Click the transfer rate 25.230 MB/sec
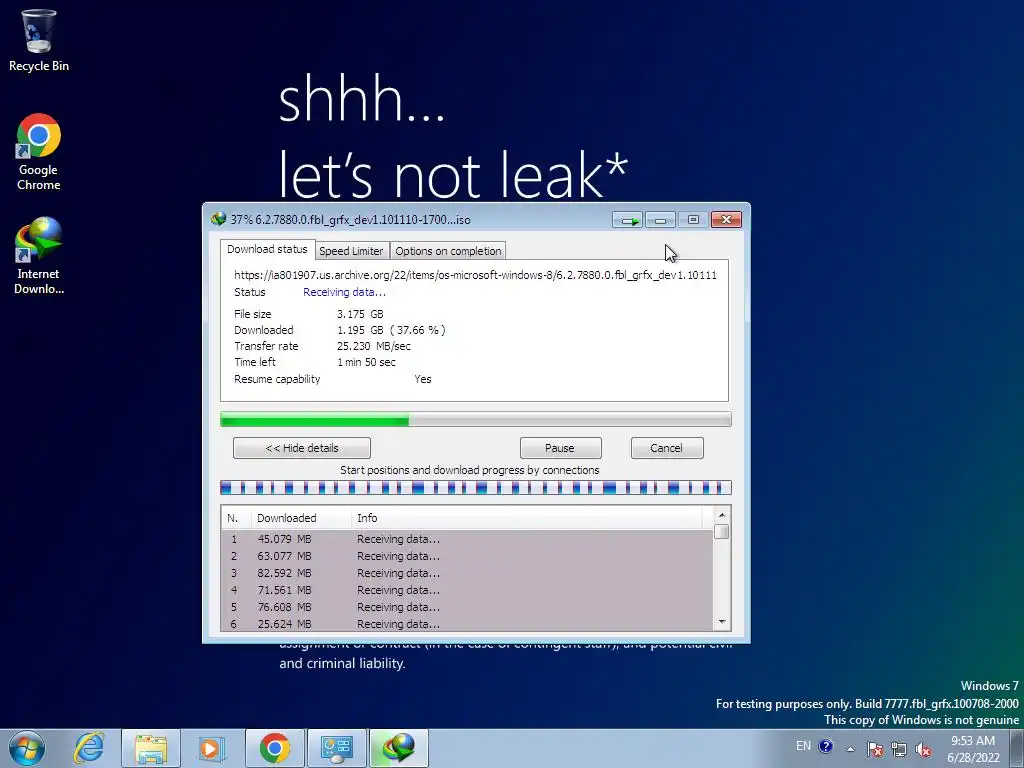Image resolution: width=1024 pixels, height=768 pixels. click(374, 346)
